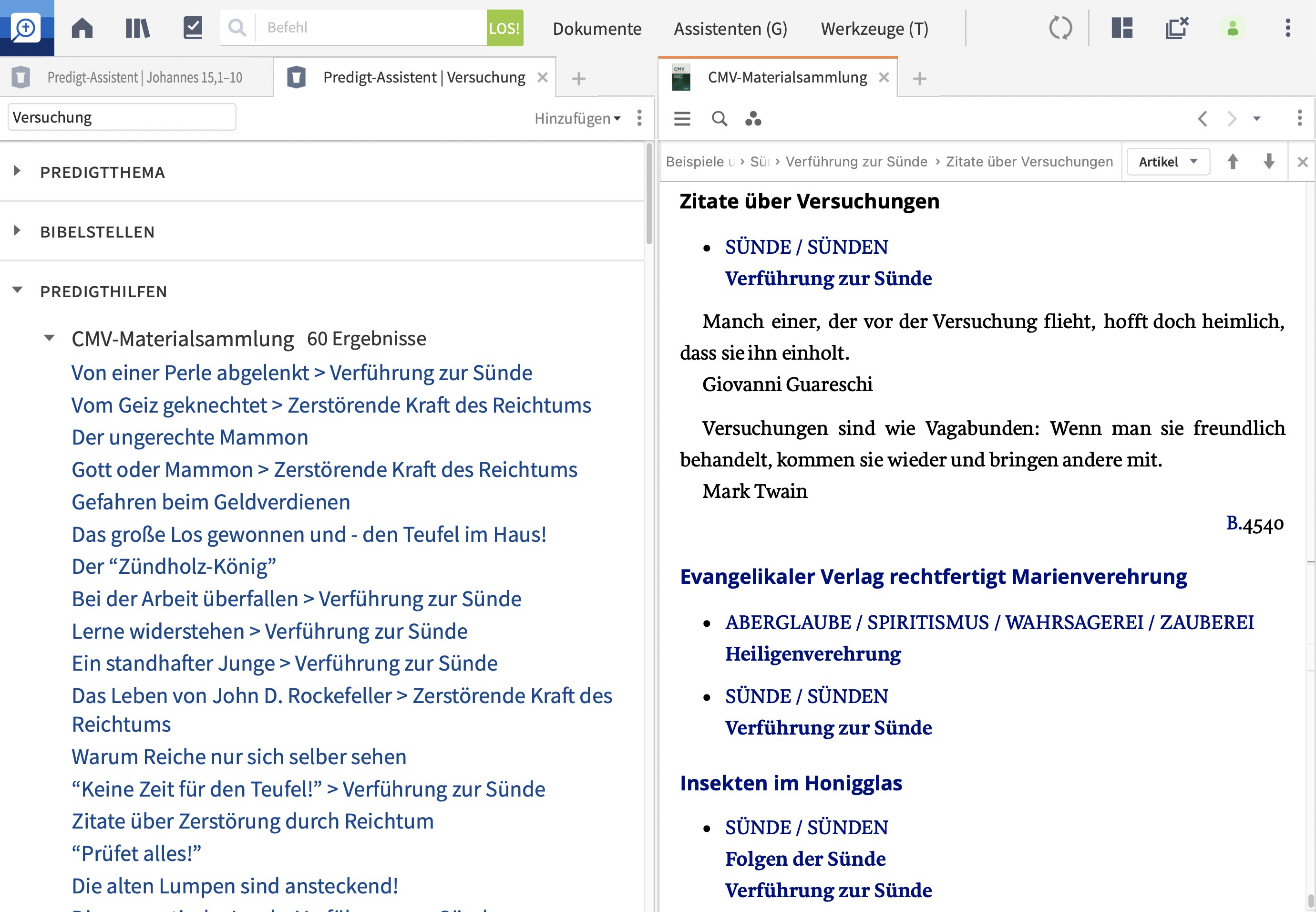
Task: Open result Der "Zündholz-König"
Action: point(174,566)
